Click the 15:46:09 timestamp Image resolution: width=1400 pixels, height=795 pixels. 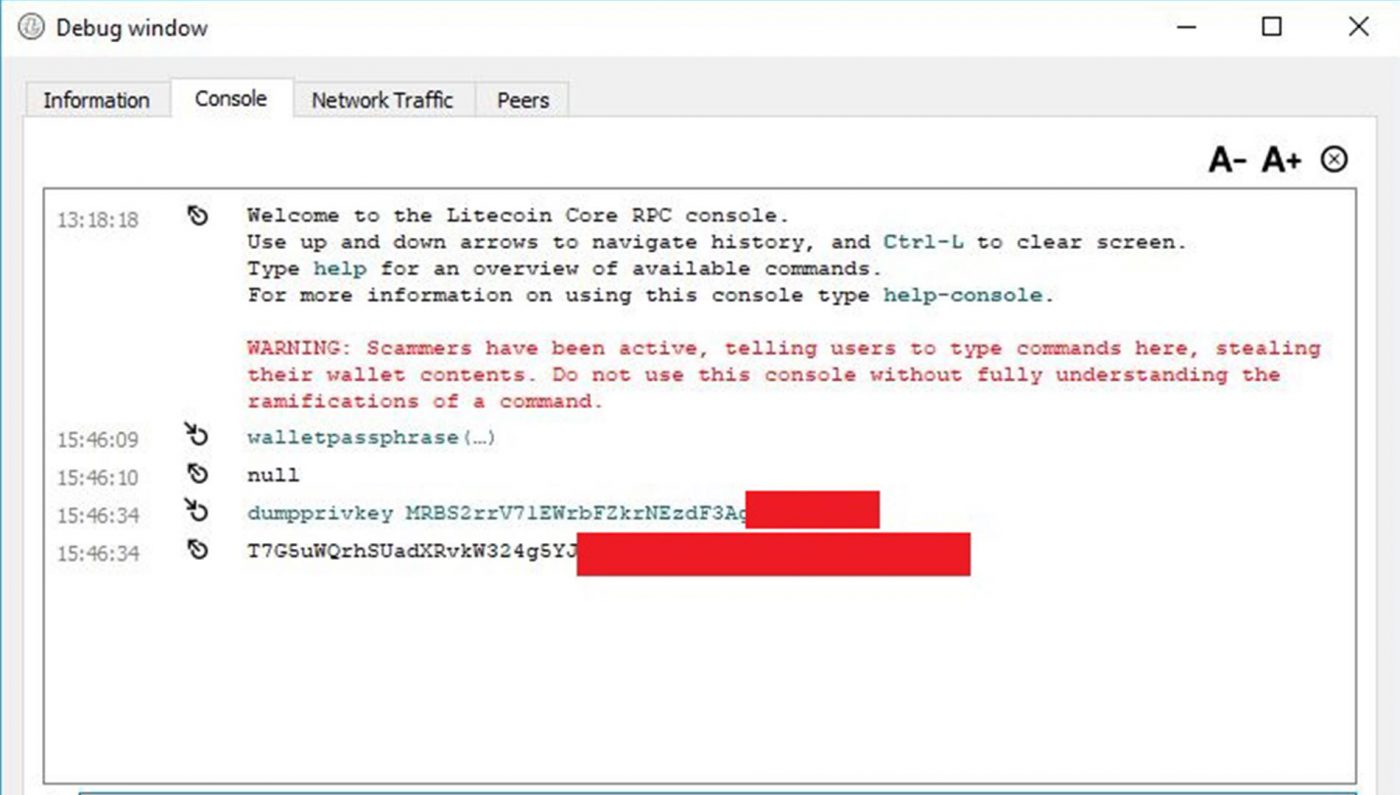(97, 440)
